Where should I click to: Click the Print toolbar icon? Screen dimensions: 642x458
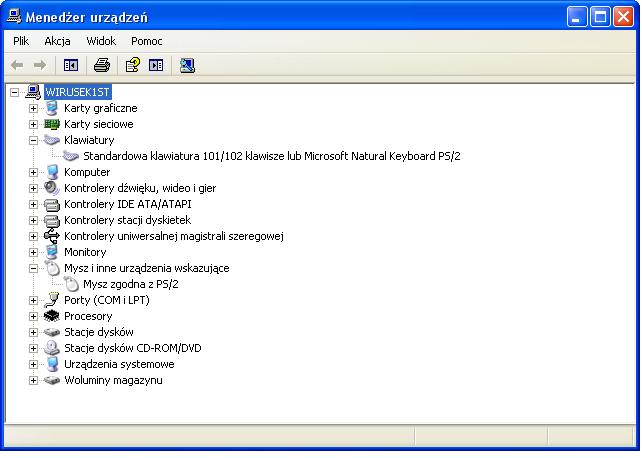[x=102, y=65]
